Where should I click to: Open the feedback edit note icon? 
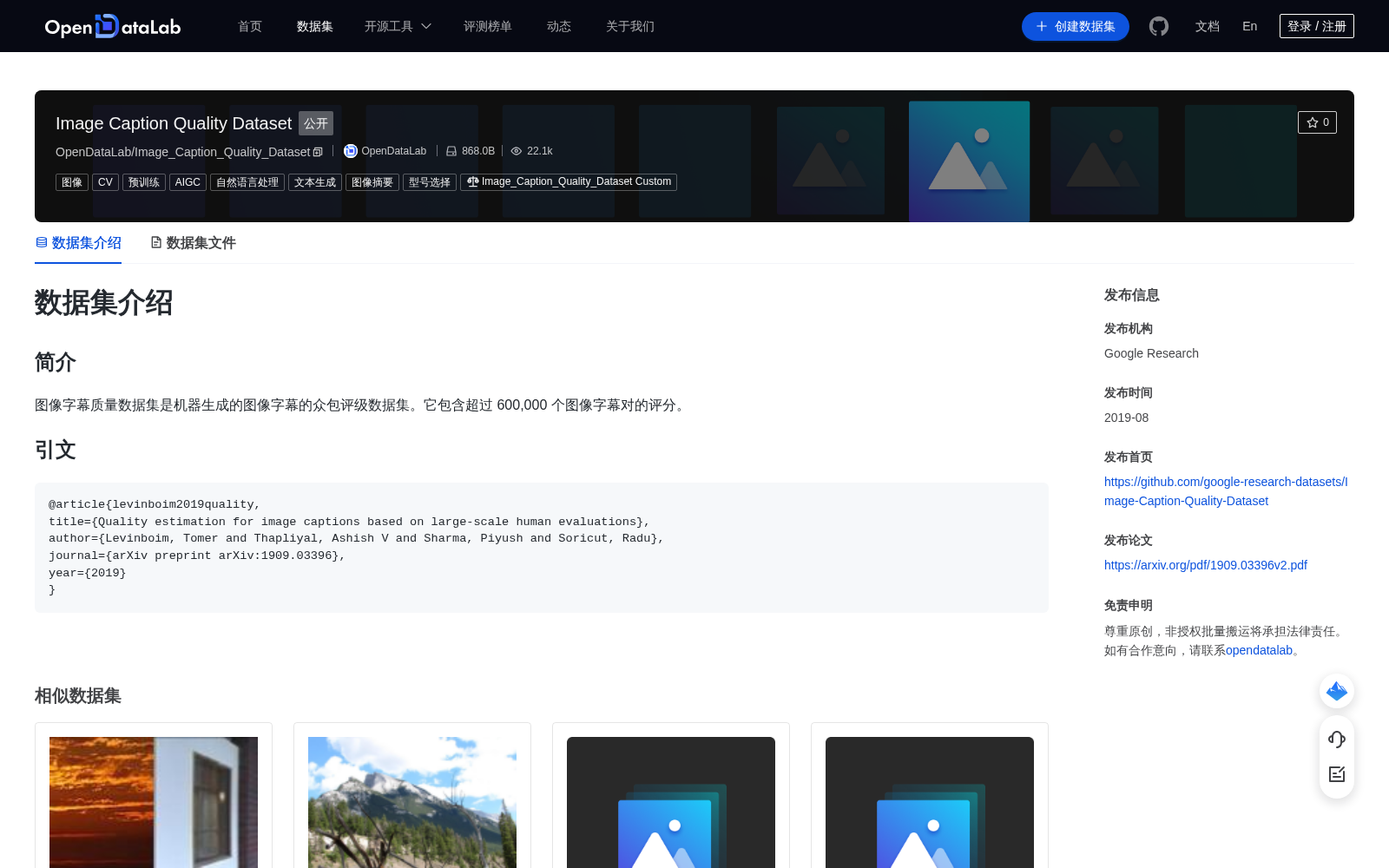click(1337, 774)
